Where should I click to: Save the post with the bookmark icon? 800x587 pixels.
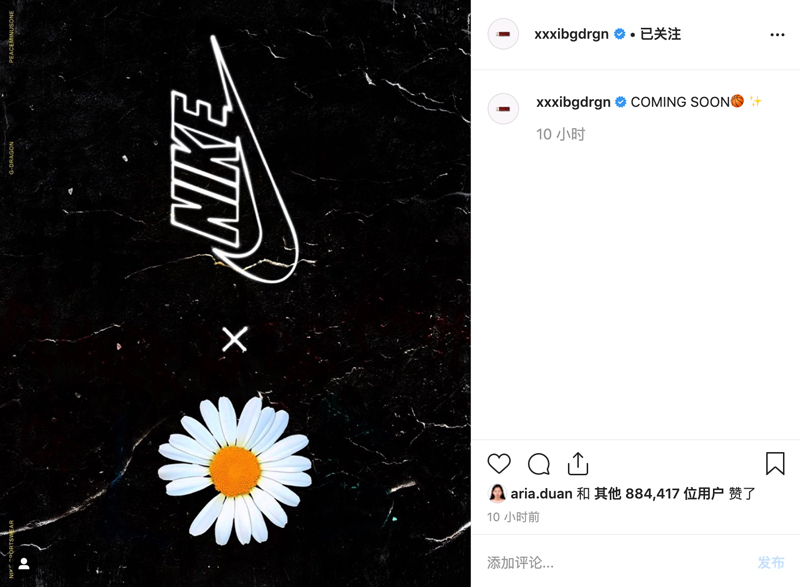point(775,464)
